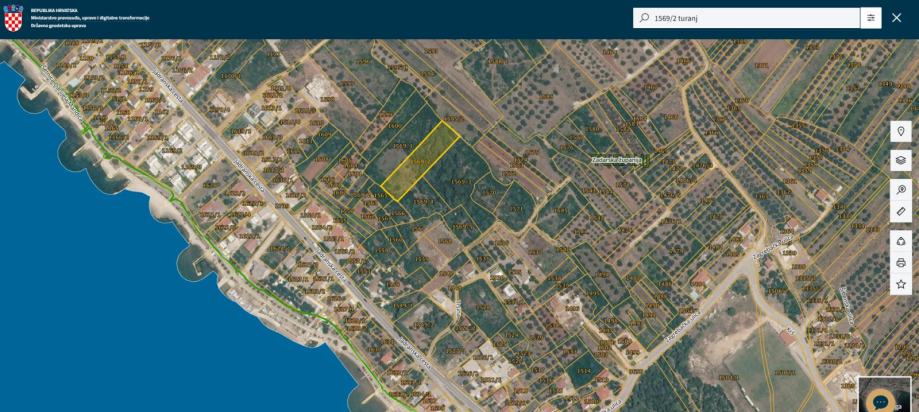The height and width of the screenshot is (412, 919).
Task: Click parcel label 1570 on the map
Action: coord(489,193)
